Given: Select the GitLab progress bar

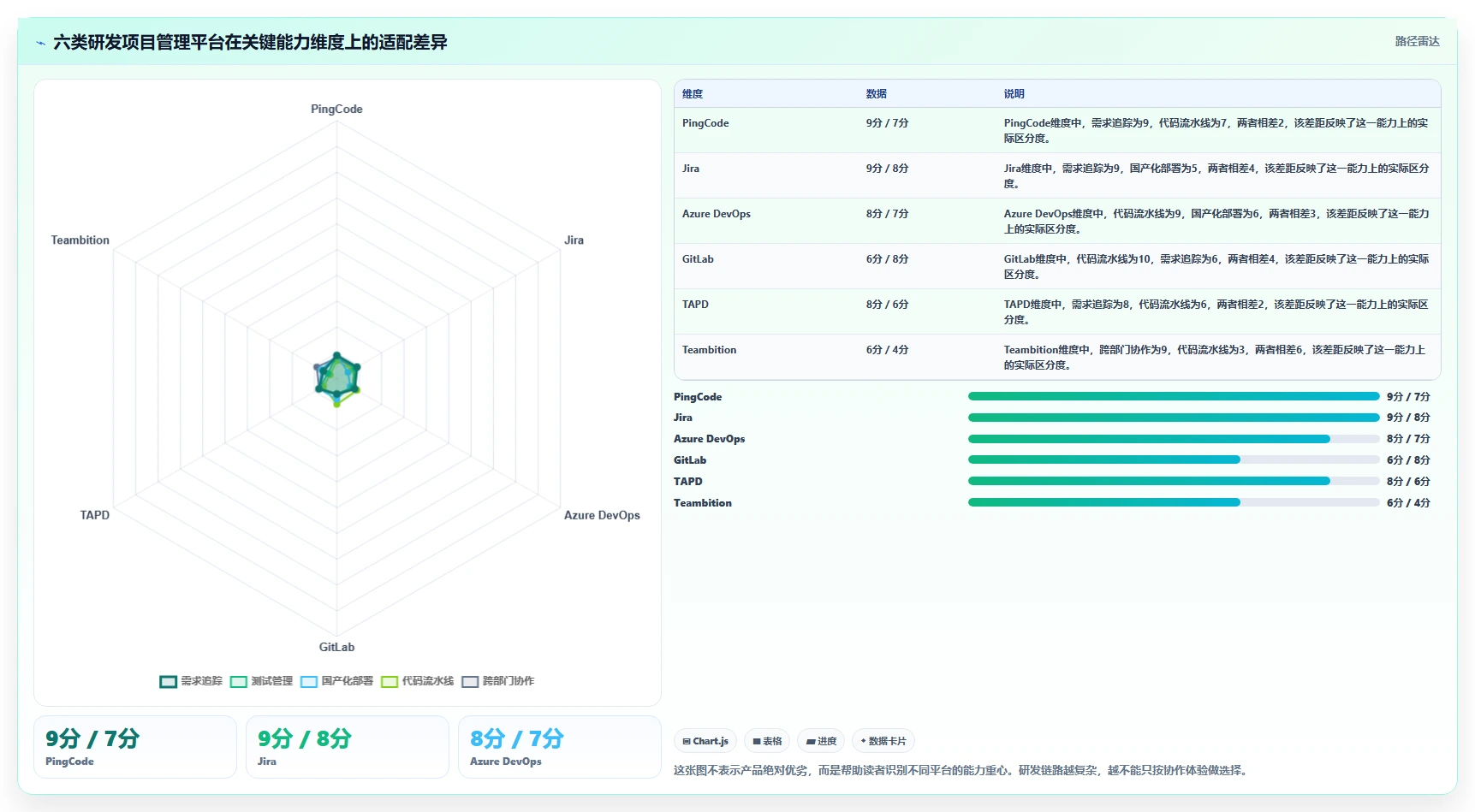Looking at the screenshot, I should [x=1174, y=459].
